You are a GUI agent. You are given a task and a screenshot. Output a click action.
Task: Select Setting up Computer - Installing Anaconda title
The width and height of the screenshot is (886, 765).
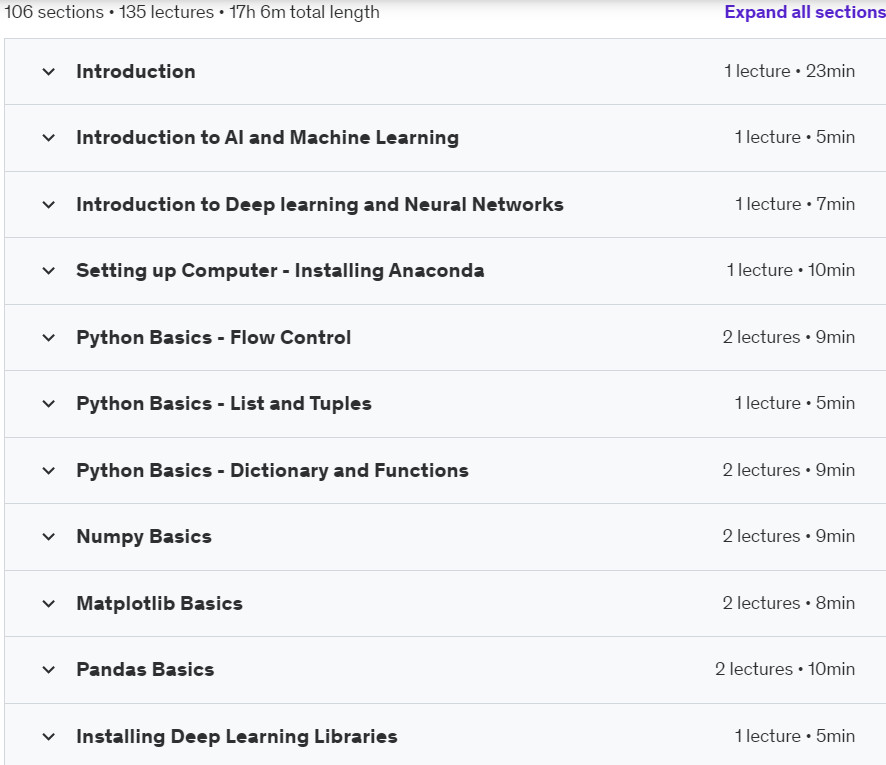[280, 271]
